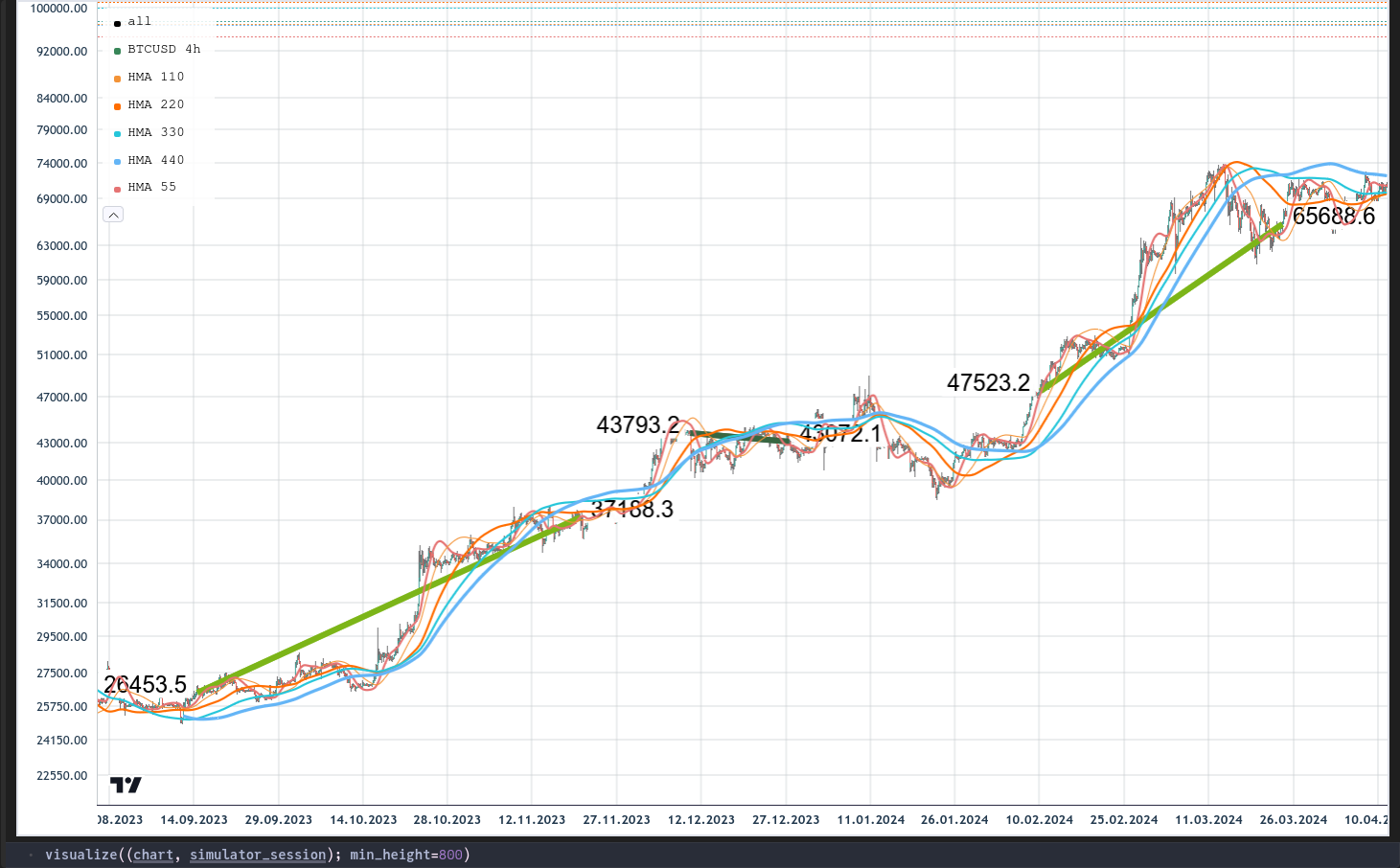Viewport: 1400px width, 868px height.
Task: Click the underlined "chart" variable in code
Action: pos(153,855)
